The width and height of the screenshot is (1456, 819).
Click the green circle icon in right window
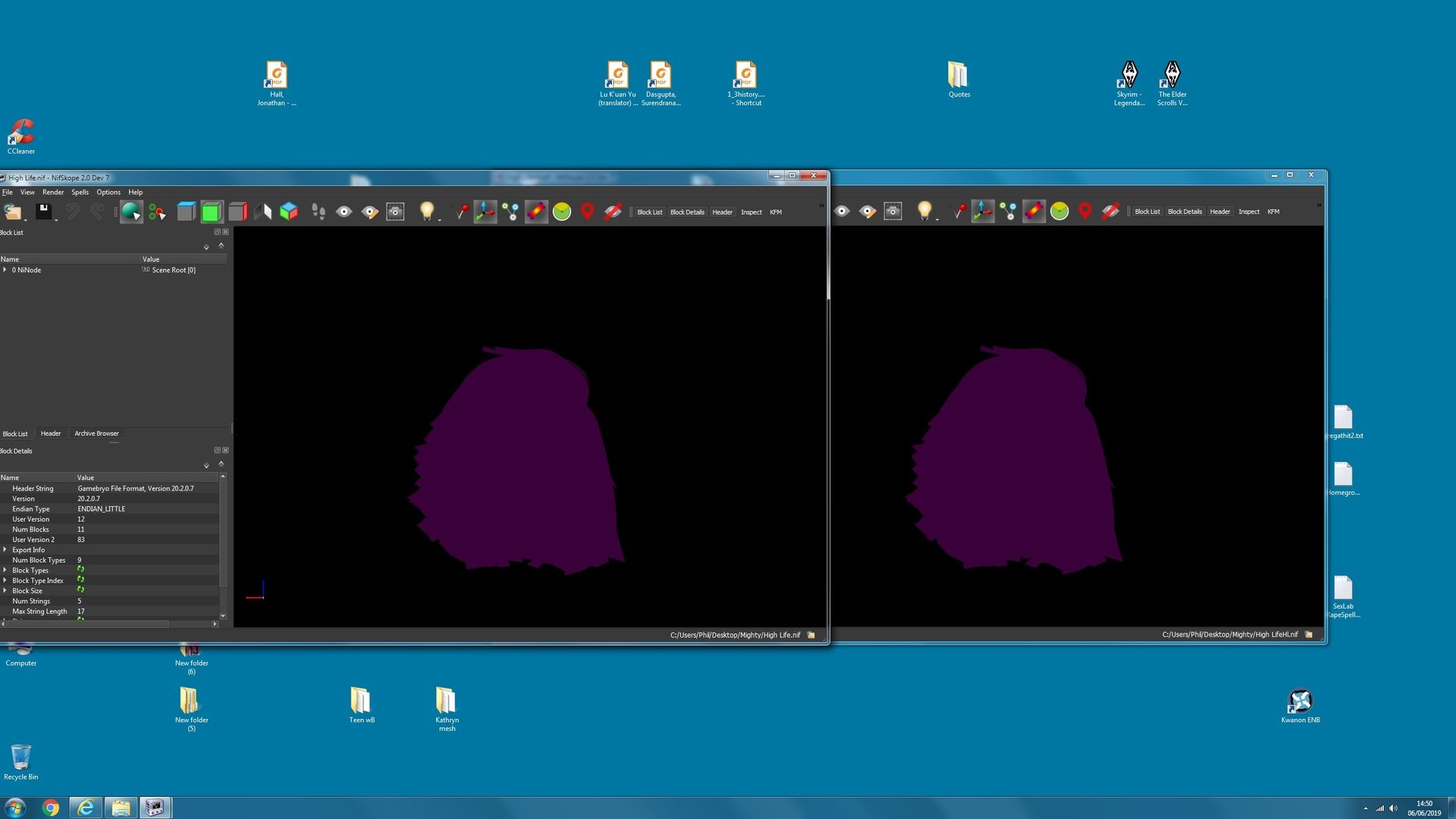point(1059,212)
